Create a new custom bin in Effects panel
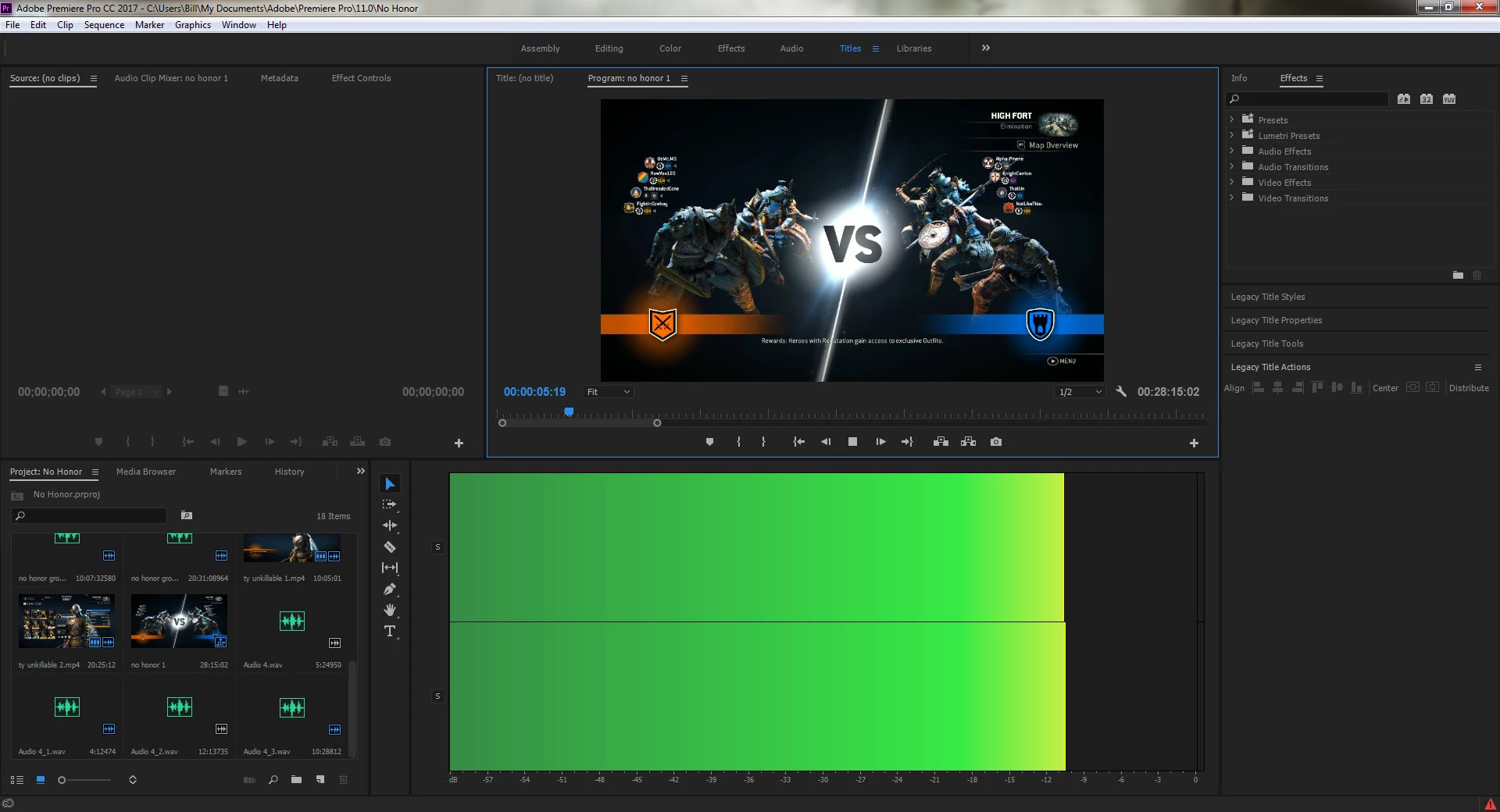This screenshot has height=812, width=1500. pyautogui.click(x=1458, y=275)
